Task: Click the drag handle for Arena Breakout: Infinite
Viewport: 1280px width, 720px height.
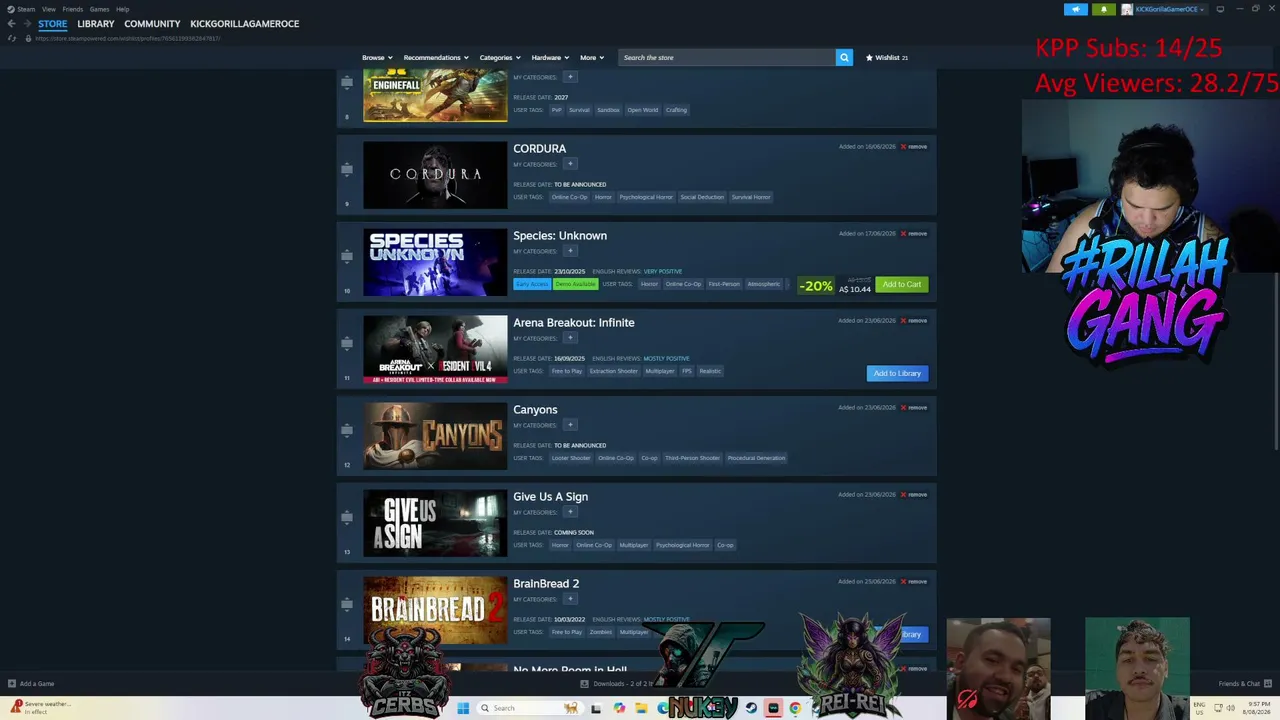Action: 347,343
